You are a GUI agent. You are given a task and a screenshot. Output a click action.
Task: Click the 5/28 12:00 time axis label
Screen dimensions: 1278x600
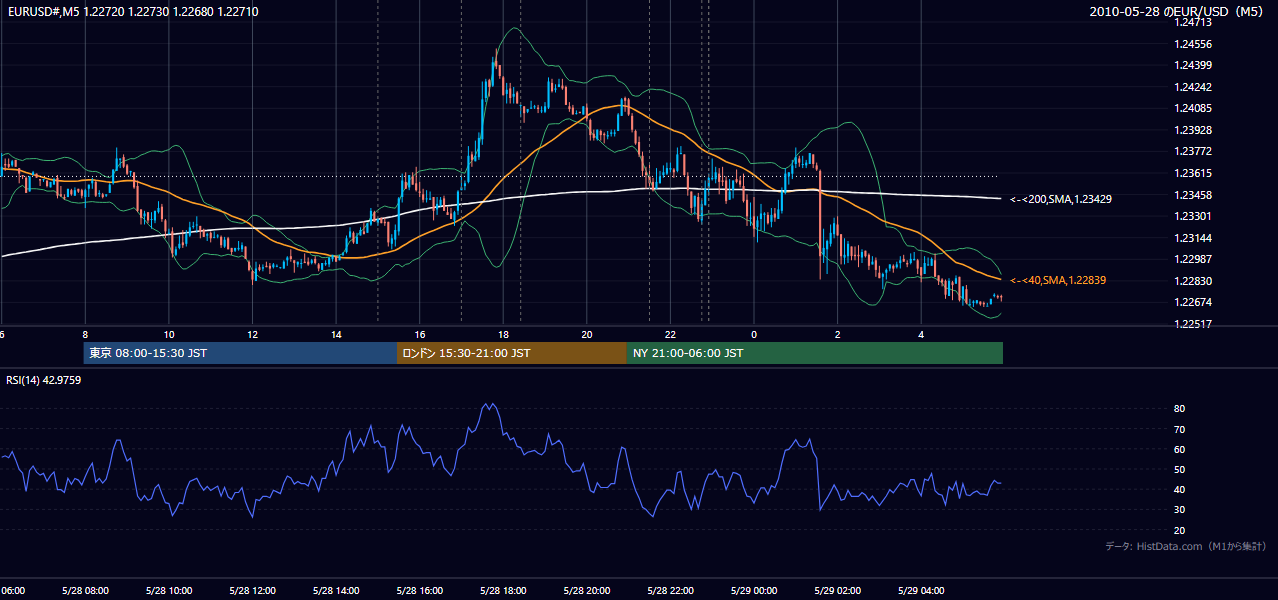(x=253, y=590)
